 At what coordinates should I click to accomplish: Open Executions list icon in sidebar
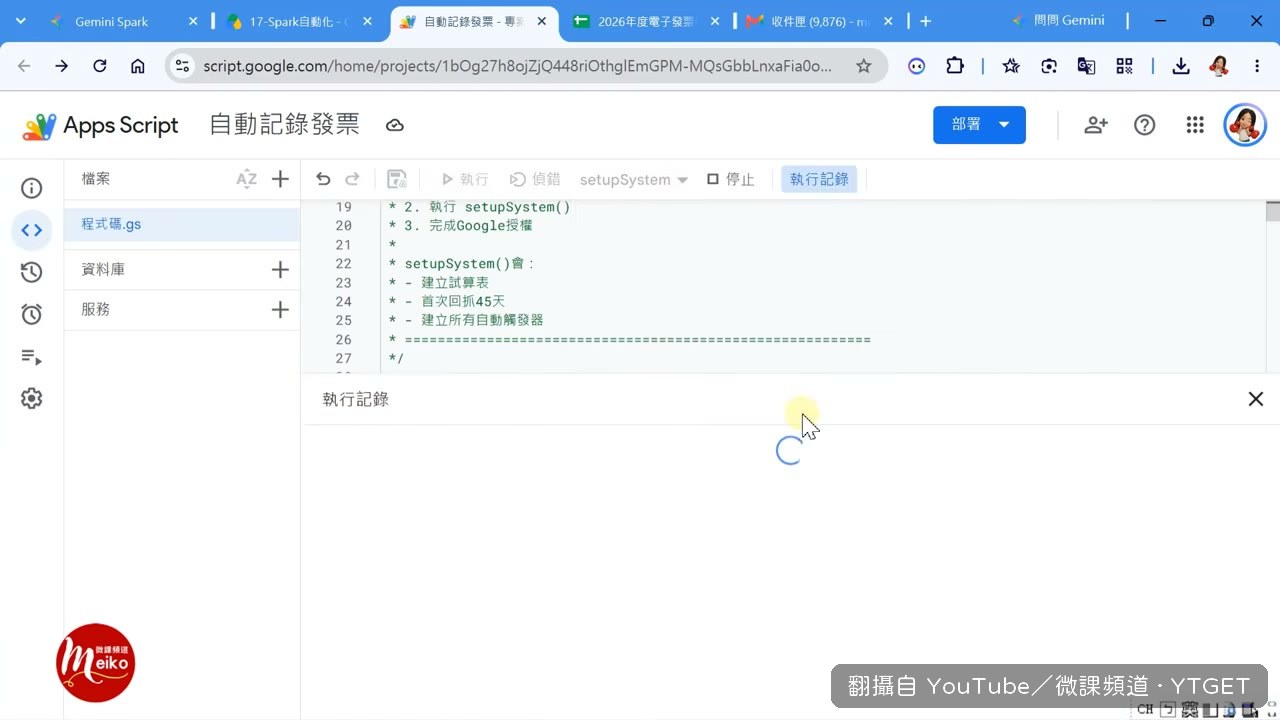pyautogui.click(x=32, y=356)
